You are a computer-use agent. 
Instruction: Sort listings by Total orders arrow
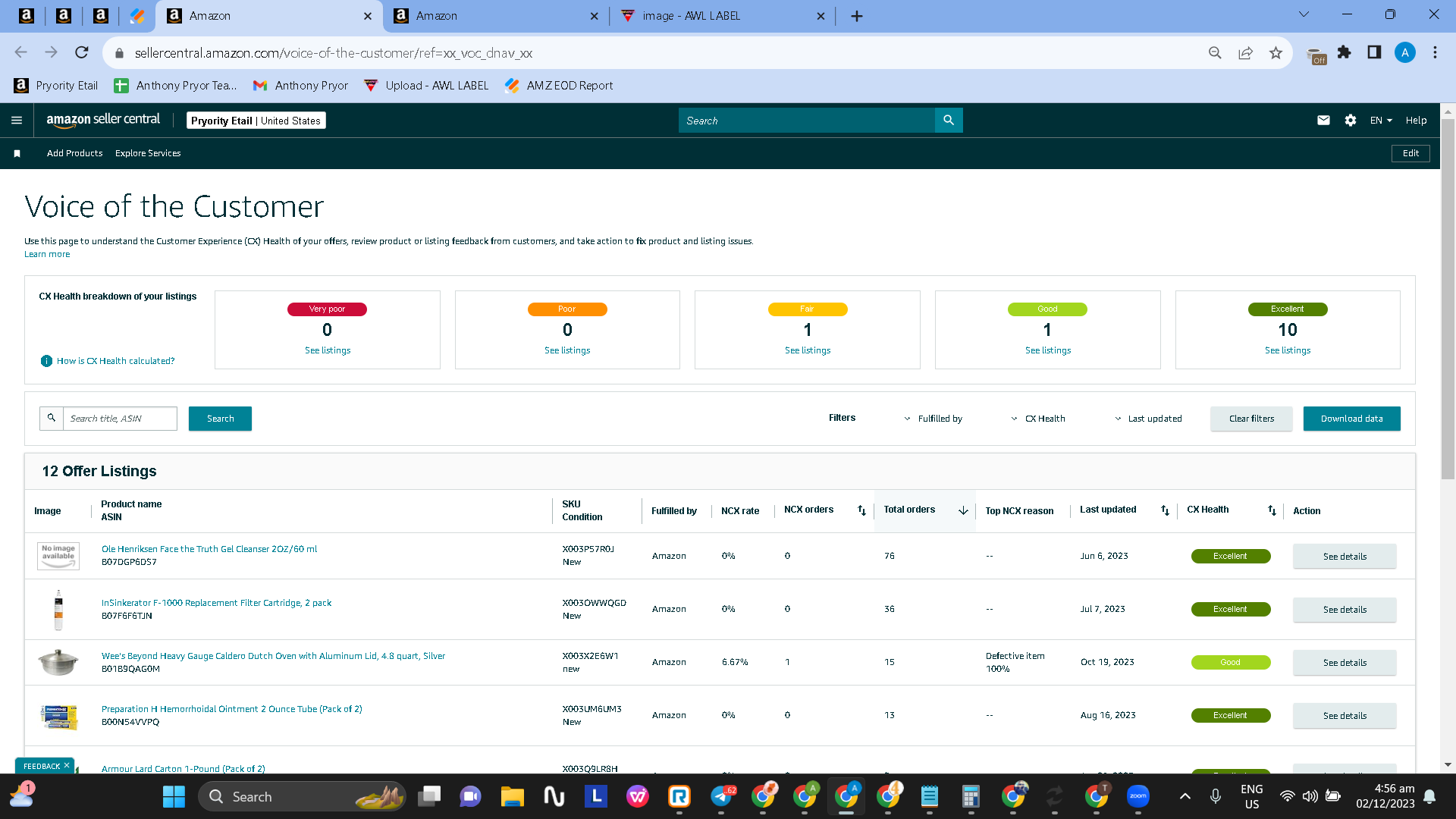point(963,510)
